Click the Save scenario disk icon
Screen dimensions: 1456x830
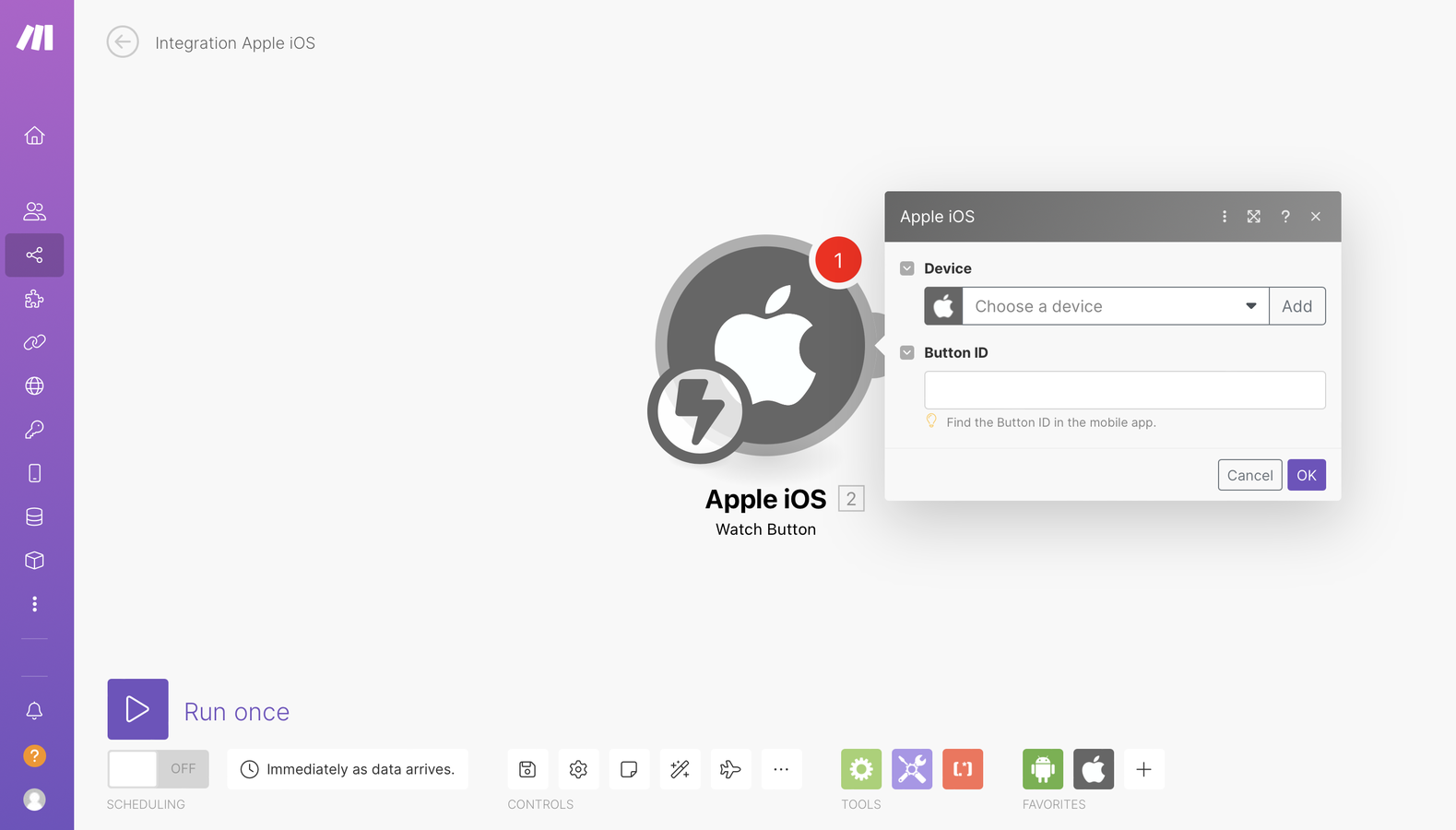pos(527,769)
